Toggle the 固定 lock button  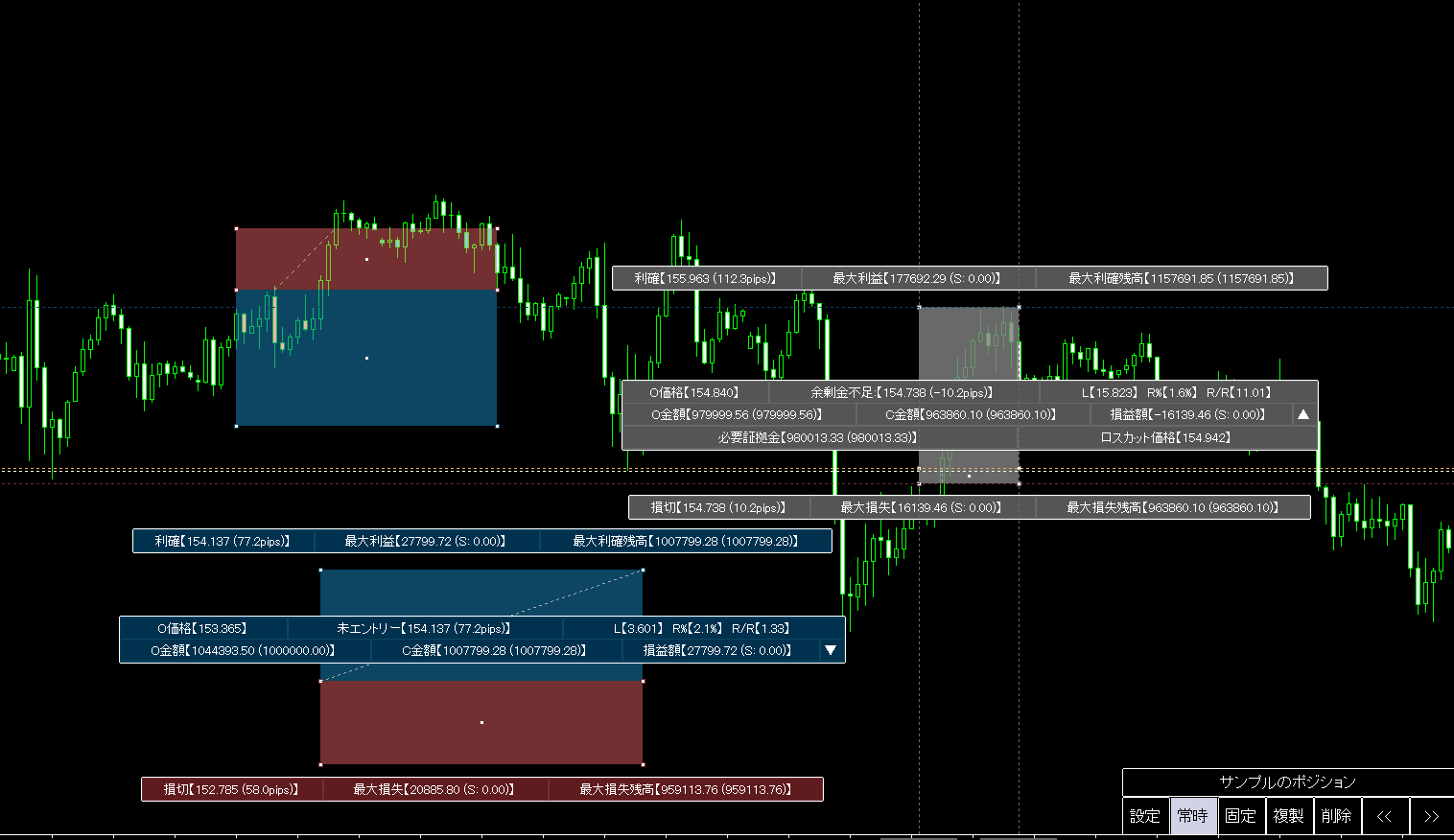pyautogui.click(x=1240, y=816)
